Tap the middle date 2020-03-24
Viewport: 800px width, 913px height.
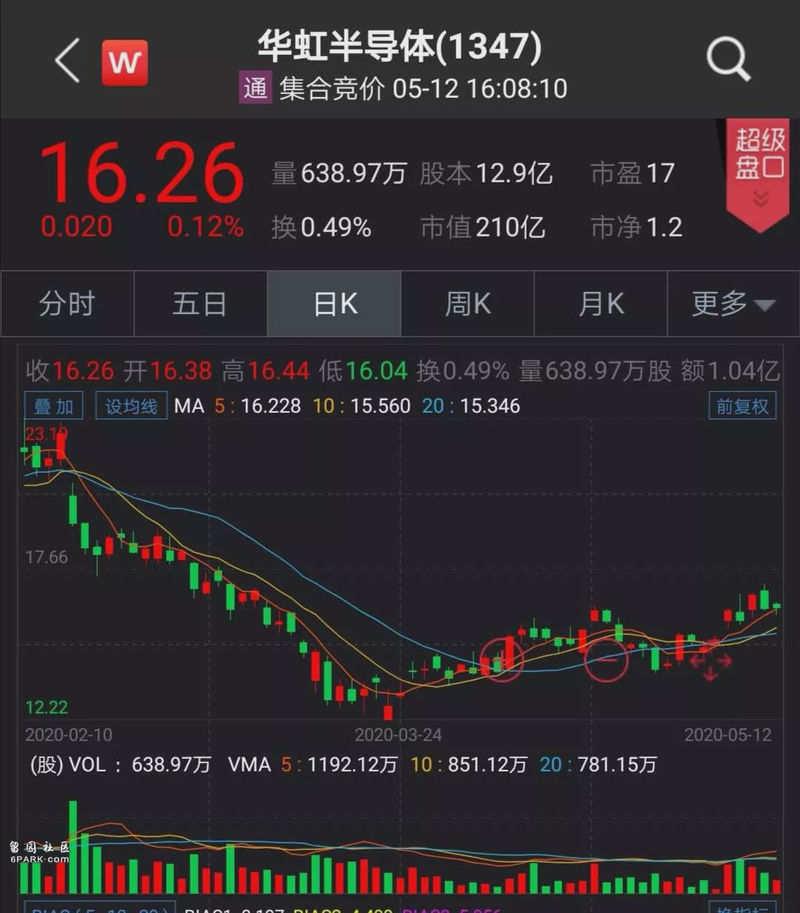click(x=398, y=735)
